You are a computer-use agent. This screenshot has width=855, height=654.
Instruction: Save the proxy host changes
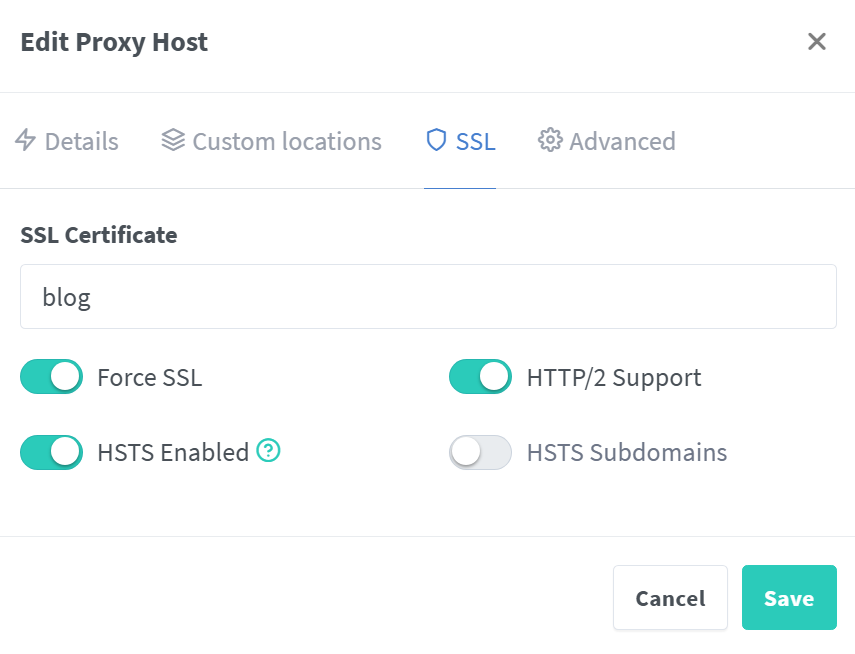click(x=789, y=597)
